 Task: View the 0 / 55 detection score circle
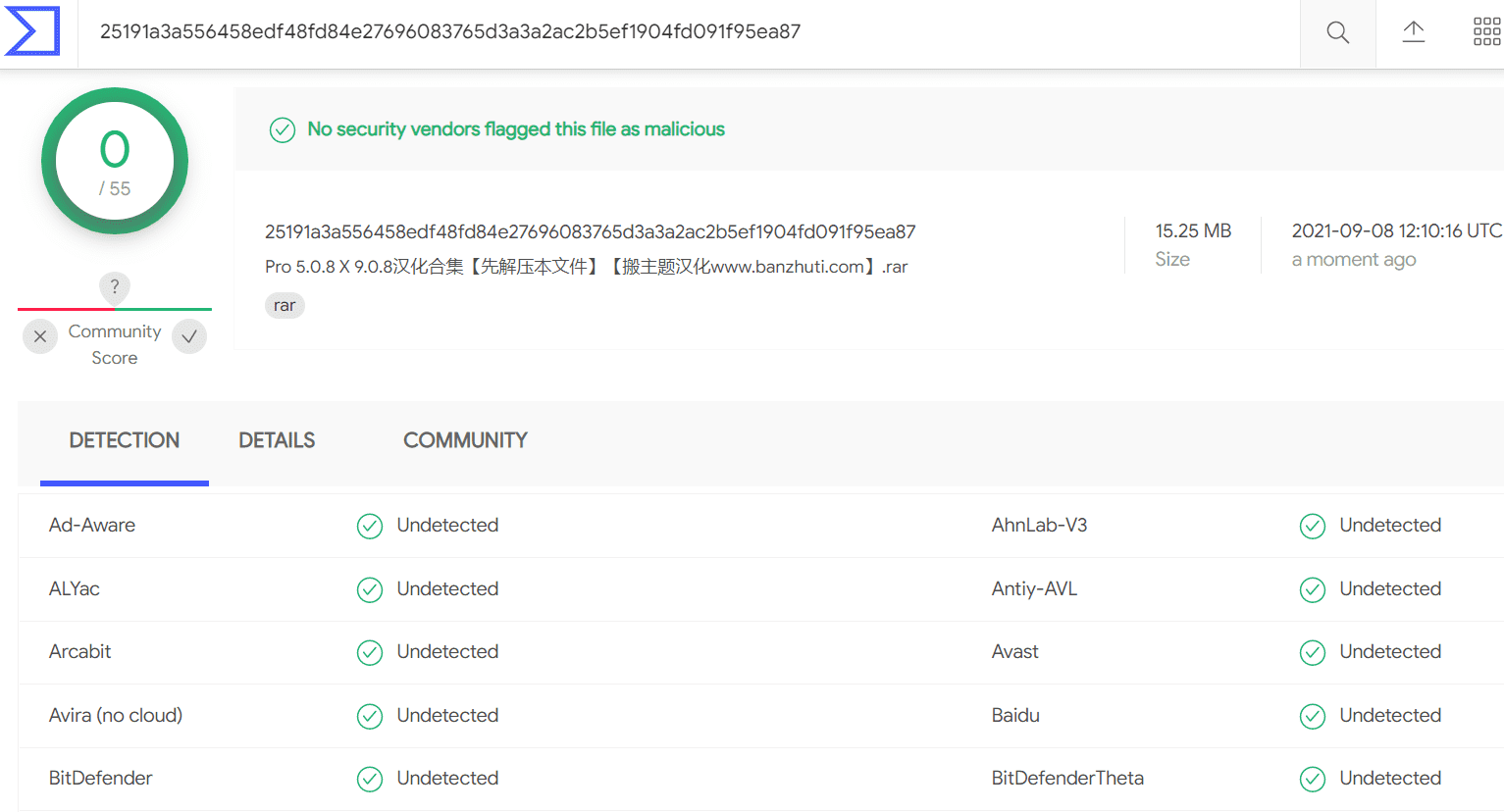[x=115, y=161]
